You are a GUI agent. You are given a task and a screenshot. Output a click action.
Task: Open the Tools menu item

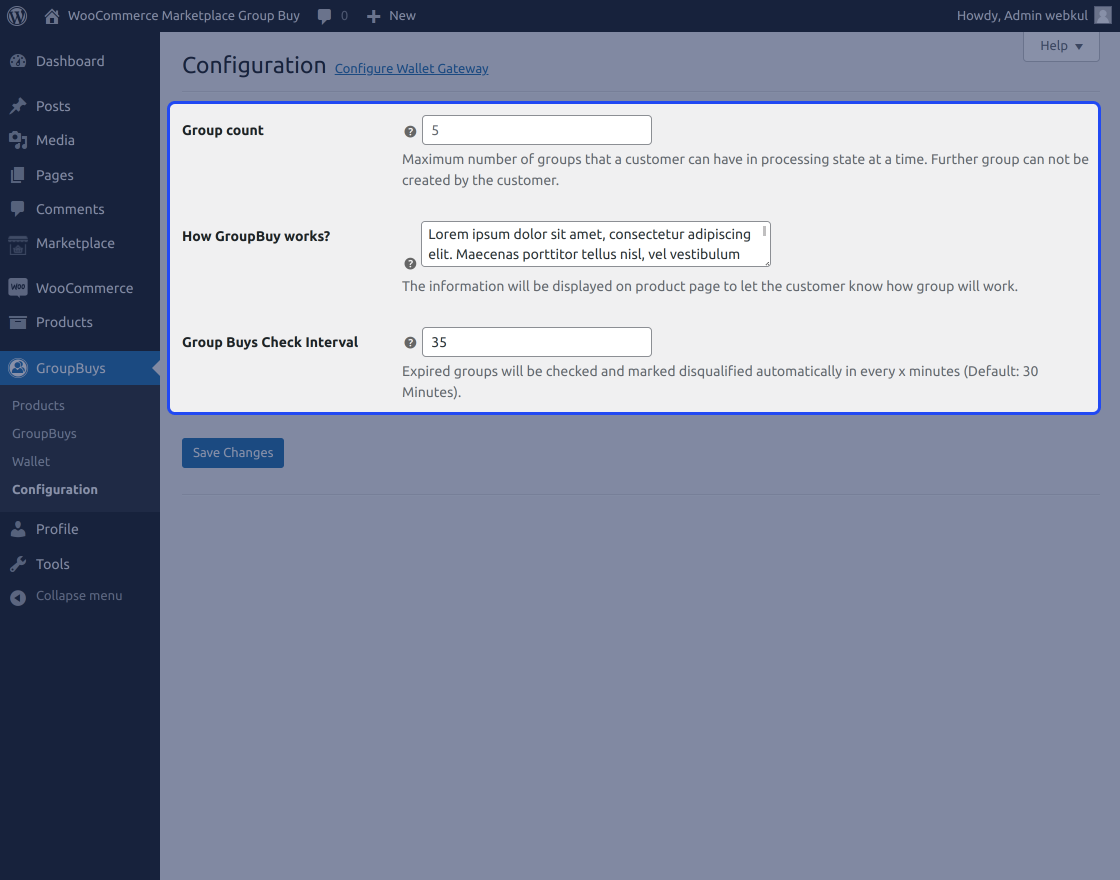(x=53, y=564)
